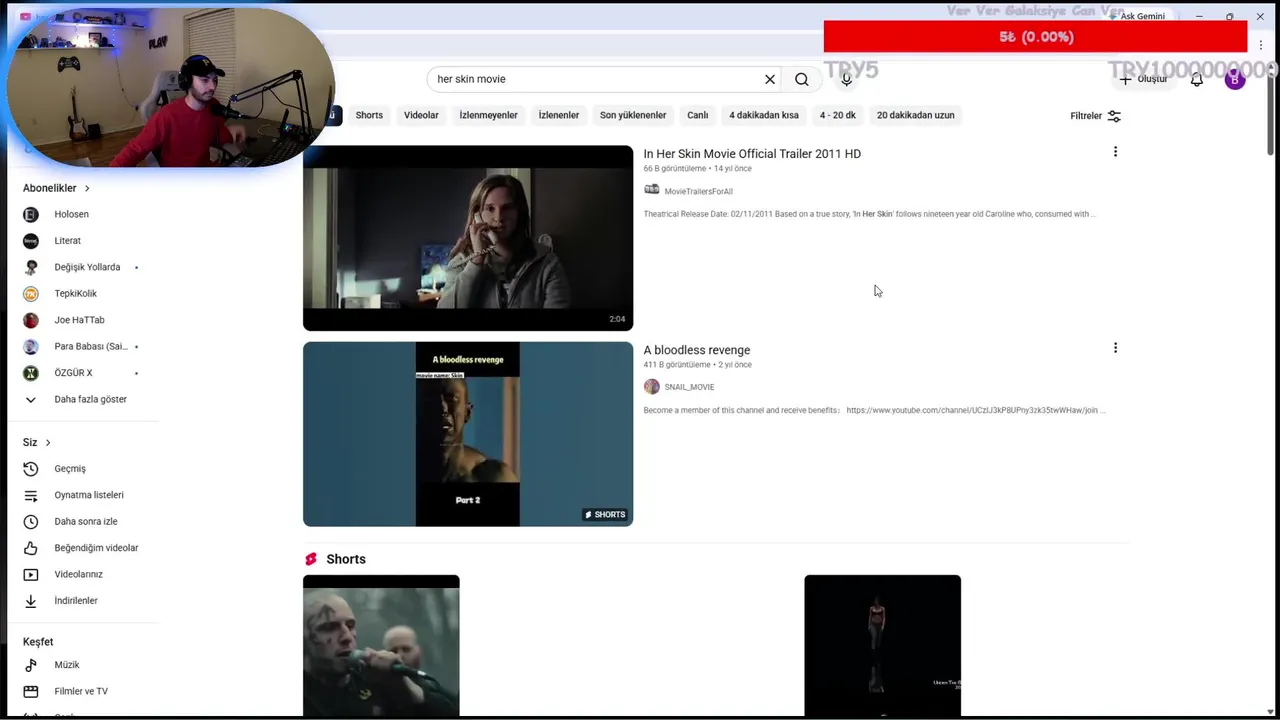Screen dimensions: 1280x720
Task: Select 20 dakikadan uzun chip
Action: coord(916,115)
